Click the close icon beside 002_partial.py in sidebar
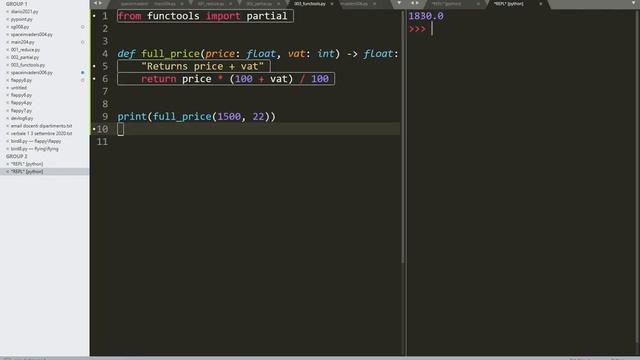The image size is (640, 360). tap(7, 58)
